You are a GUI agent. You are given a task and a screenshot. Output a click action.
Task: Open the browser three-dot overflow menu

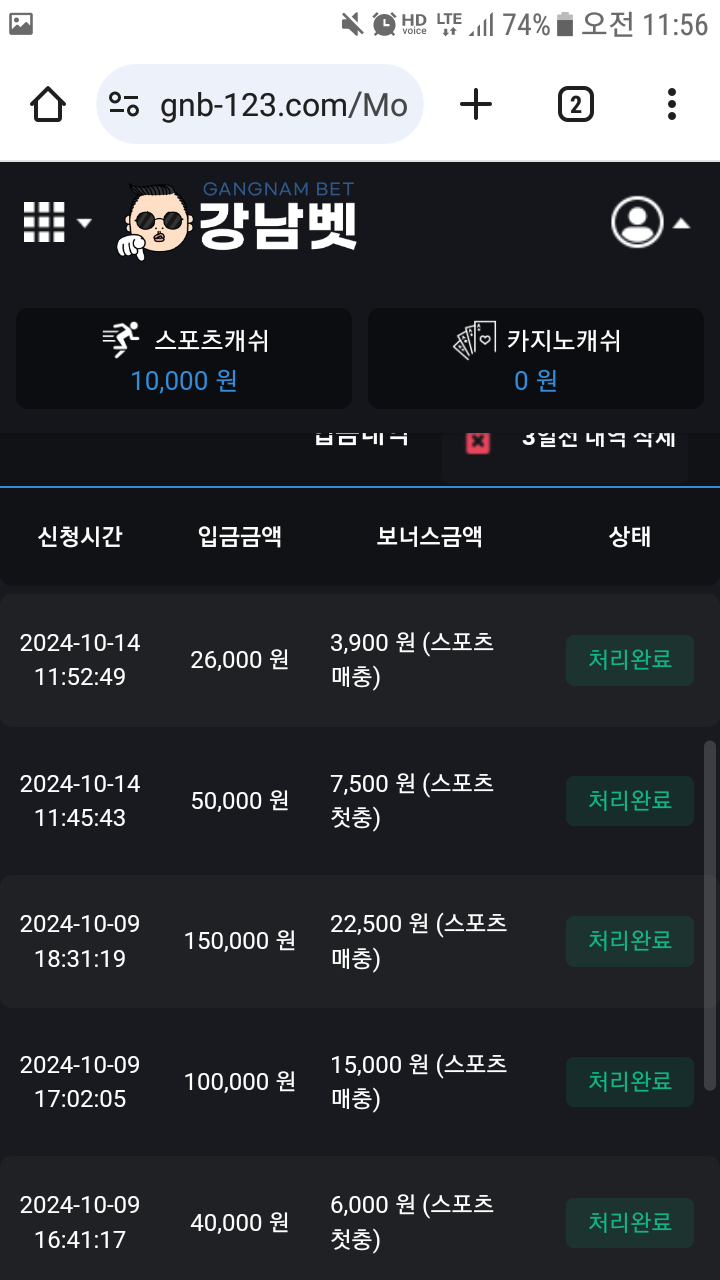pyautogui.click(x=671, y=104)
